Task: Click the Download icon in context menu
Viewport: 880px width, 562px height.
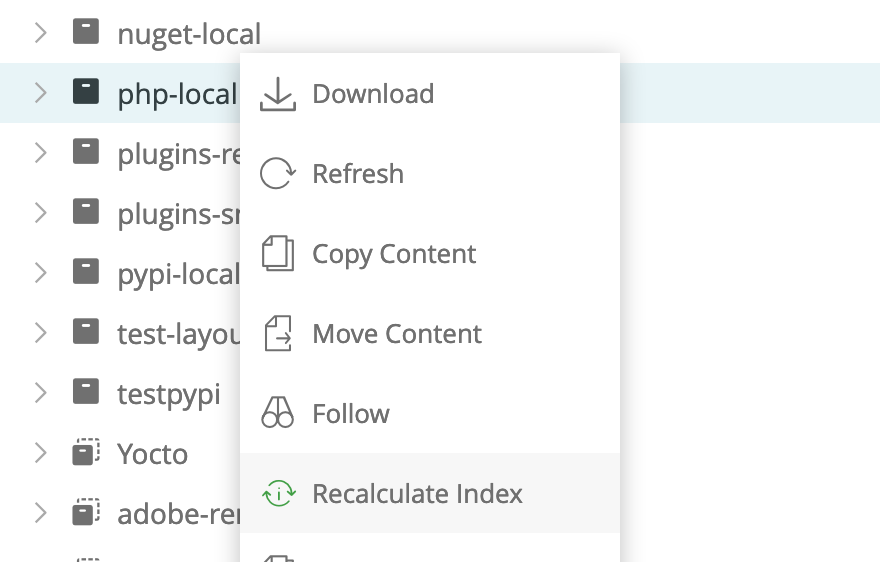Action: pos(277,94)
